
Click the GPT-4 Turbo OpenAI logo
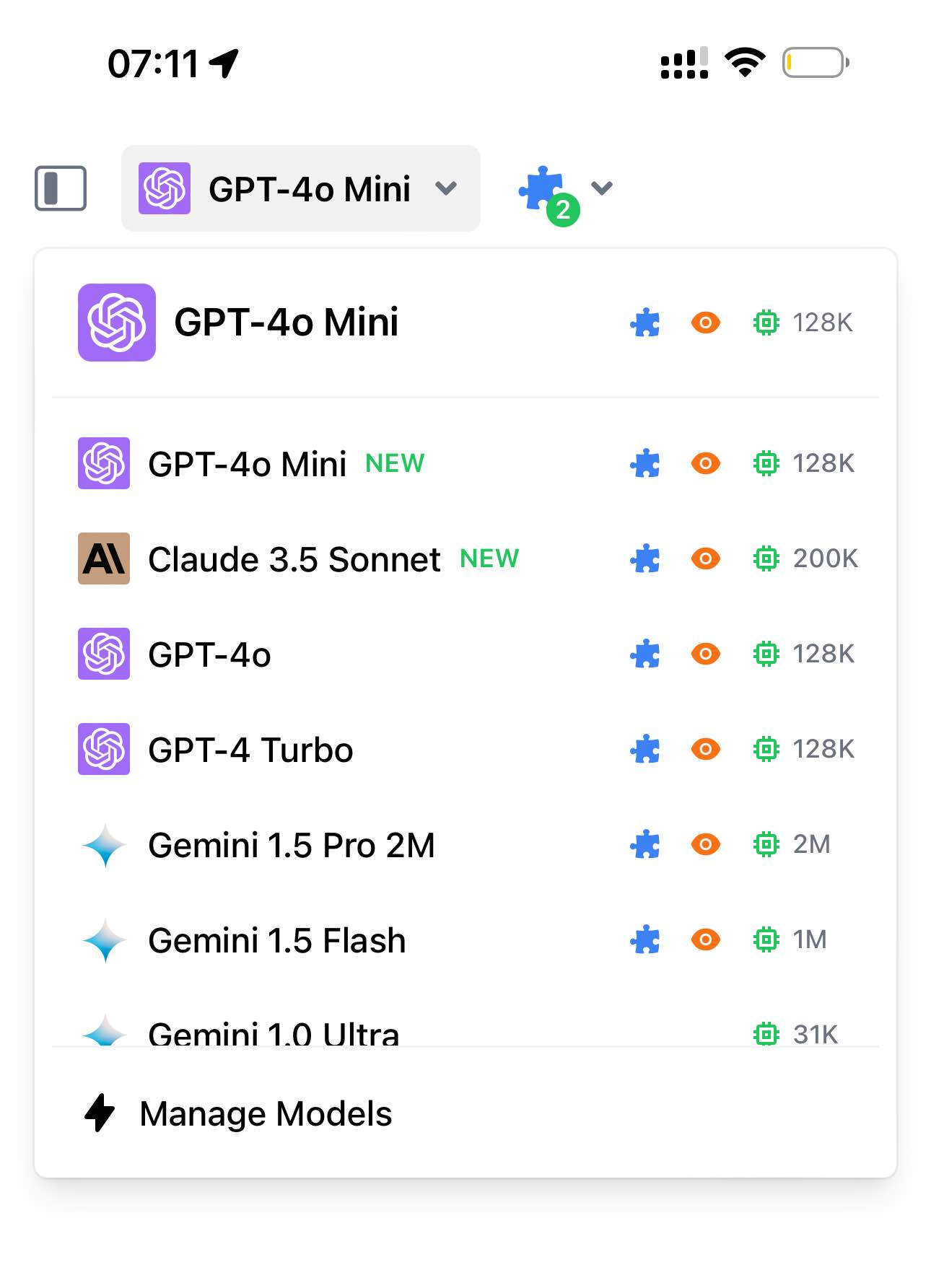(104, 749)
